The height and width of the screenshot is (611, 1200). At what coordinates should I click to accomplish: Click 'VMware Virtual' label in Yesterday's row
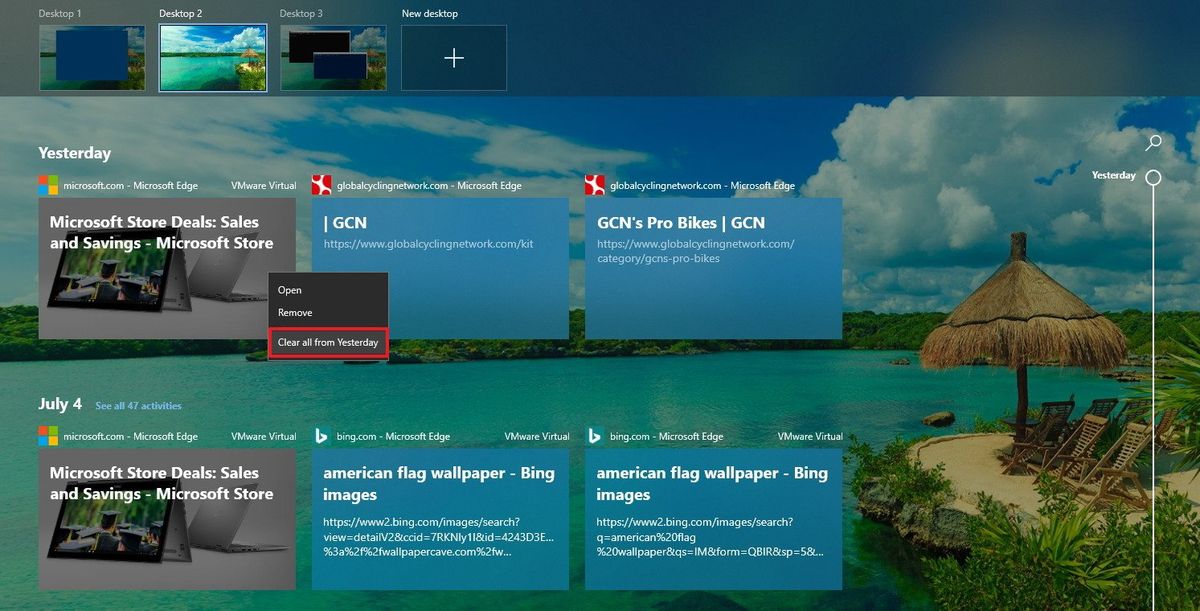[x=264, y=185]
